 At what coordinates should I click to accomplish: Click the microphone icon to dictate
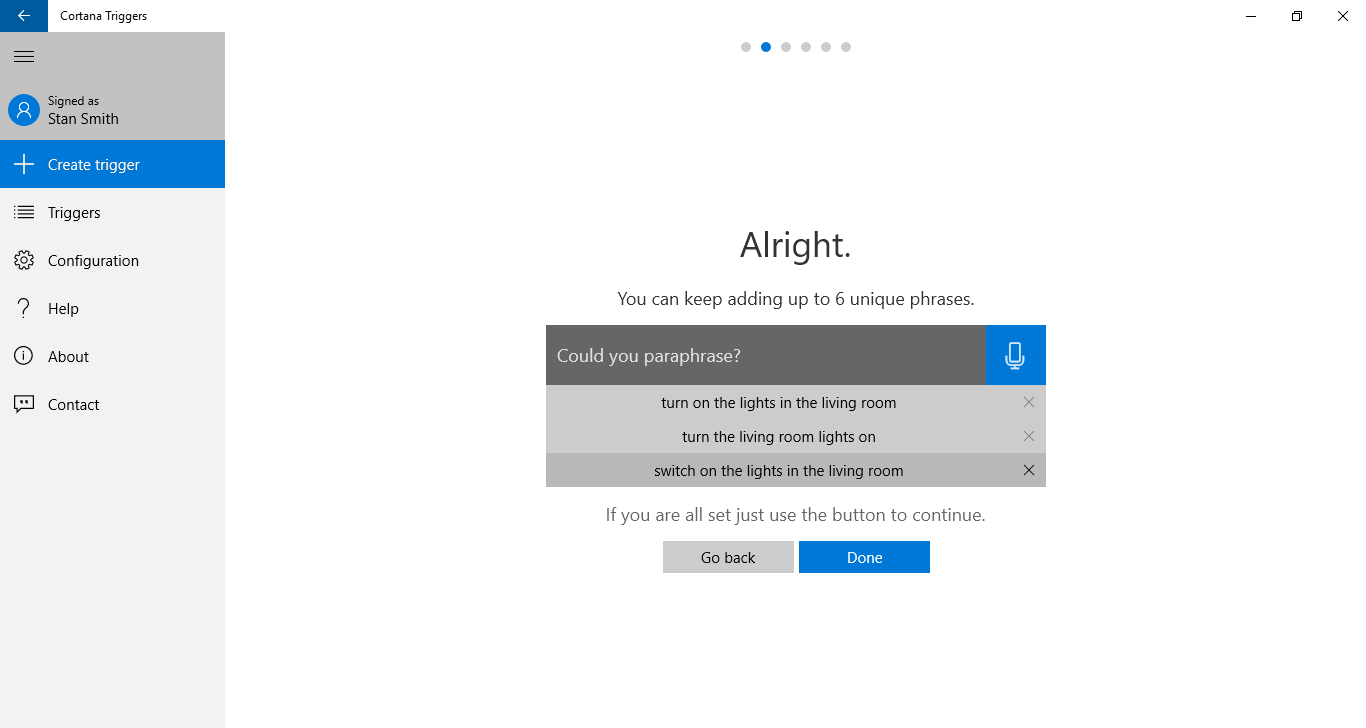point(1015,355)
